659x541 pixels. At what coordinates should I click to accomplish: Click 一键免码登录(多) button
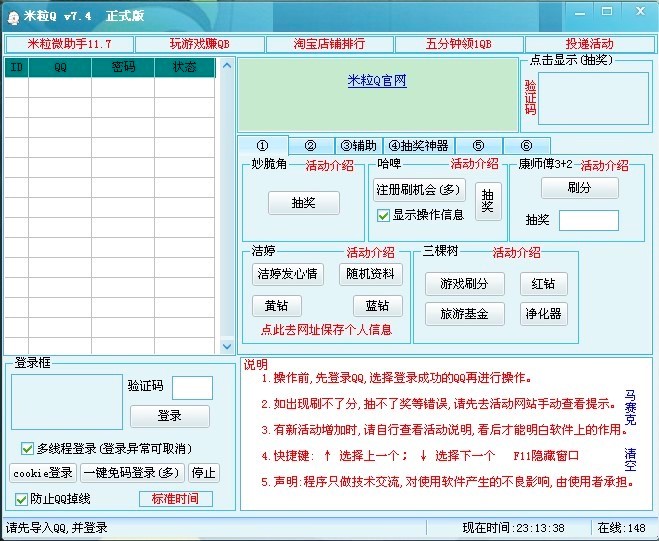coord(132,473)
